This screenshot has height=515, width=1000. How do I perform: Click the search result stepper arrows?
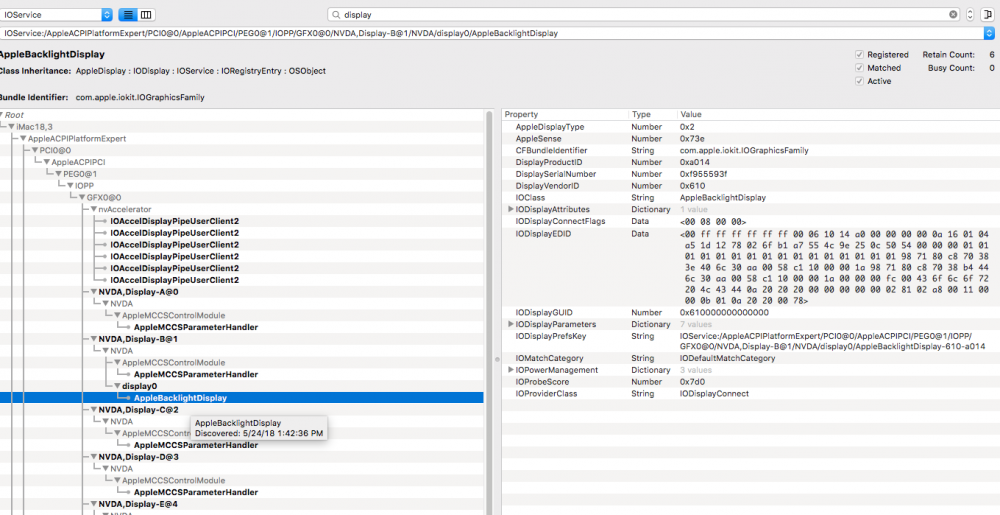pos(970,14)
